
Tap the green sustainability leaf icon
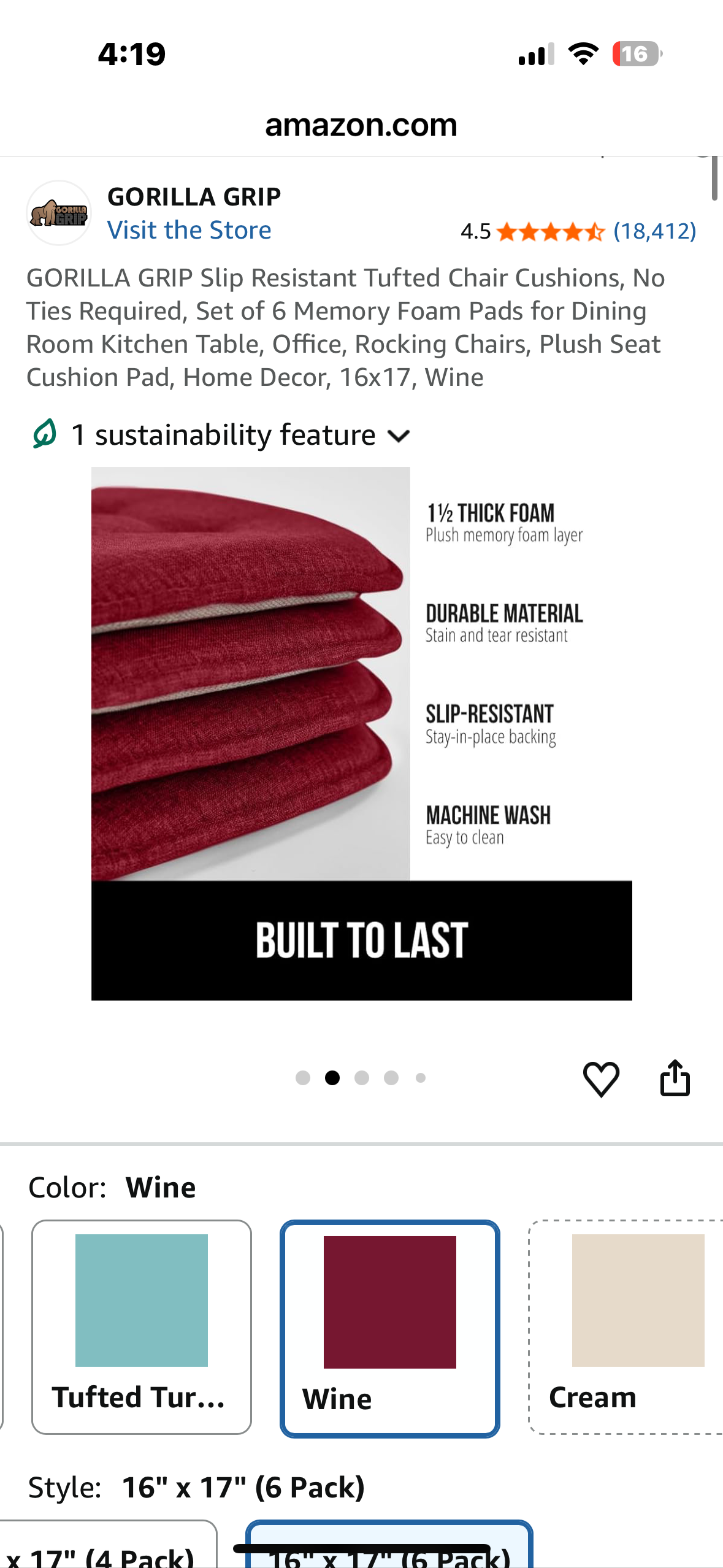[x=45, y=434]
